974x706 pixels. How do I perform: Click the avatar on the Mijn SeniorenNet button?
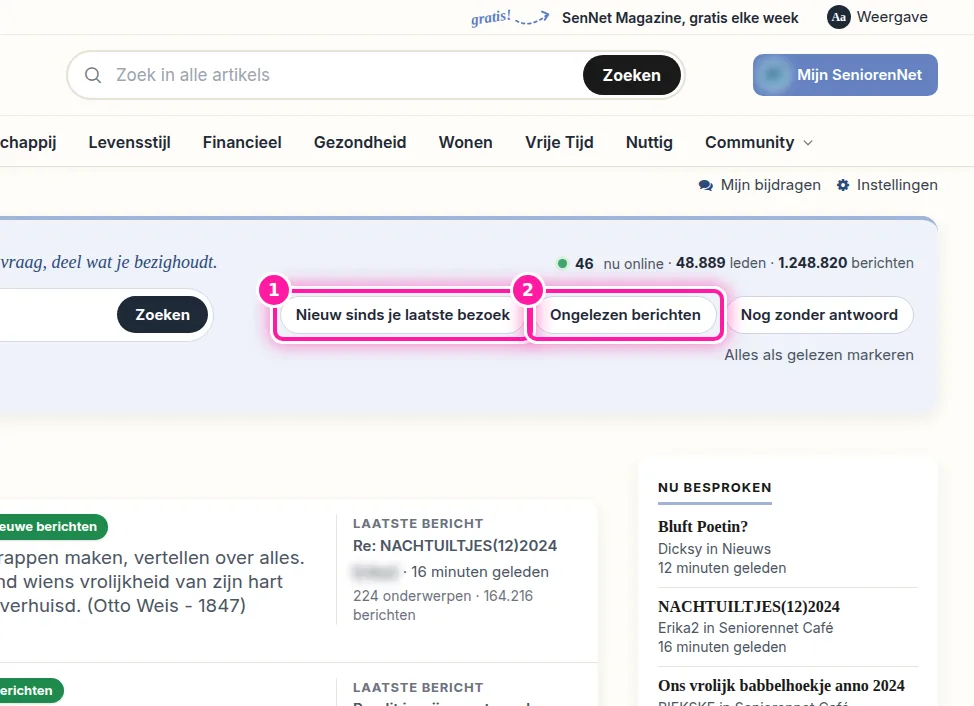[x=773, y=75]
